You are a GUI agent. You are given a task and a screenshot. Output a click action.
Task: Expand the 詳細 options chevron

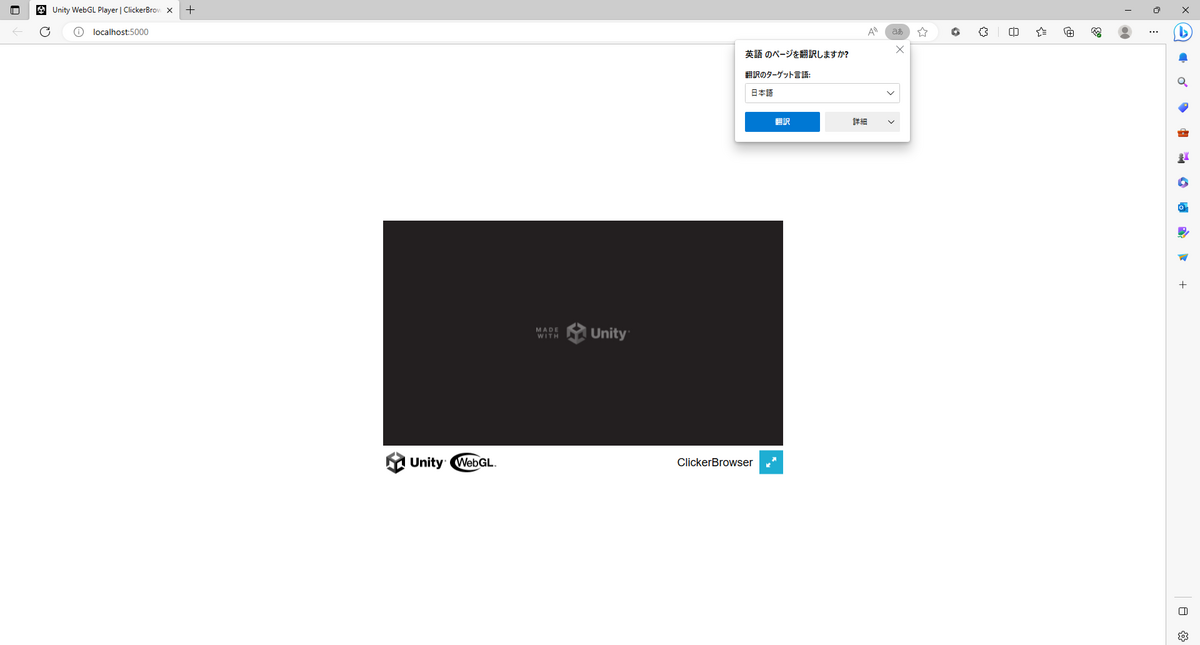[x=890, y=121]
